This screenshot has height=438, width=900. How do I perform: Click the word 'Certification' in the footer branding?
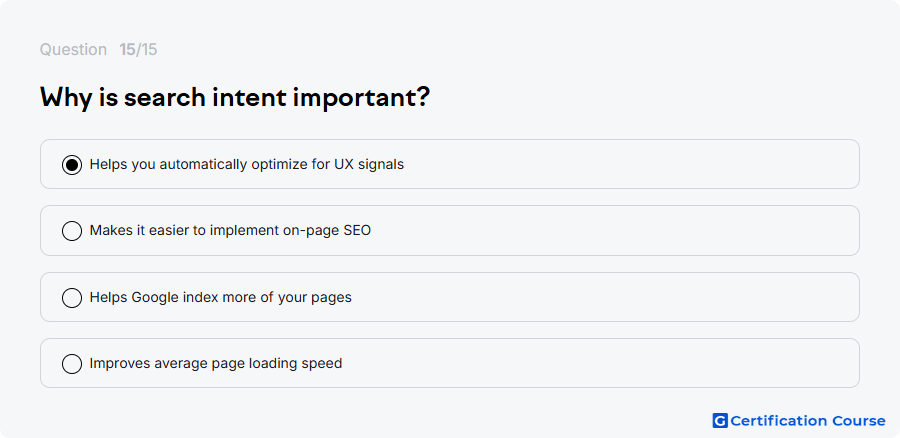(779, 421)
